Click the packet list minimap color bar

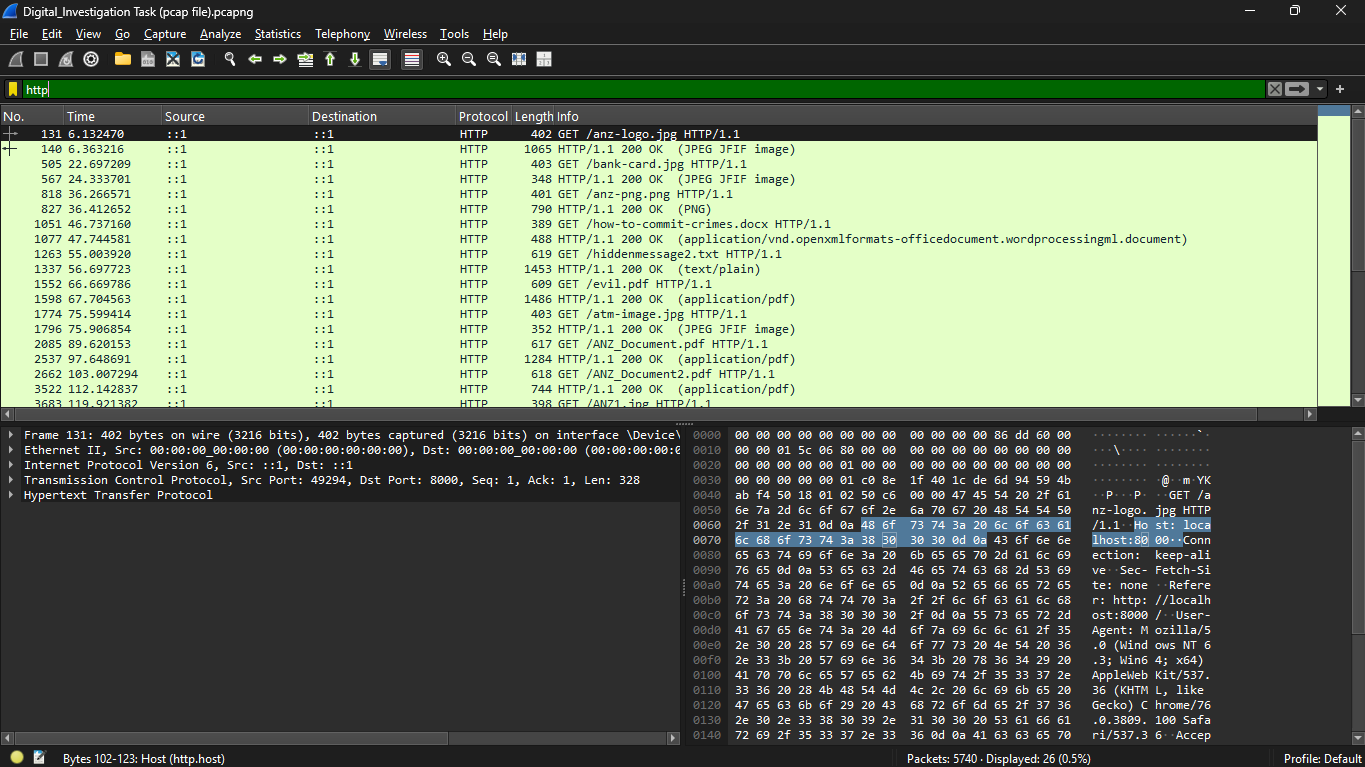point(1333,256)
